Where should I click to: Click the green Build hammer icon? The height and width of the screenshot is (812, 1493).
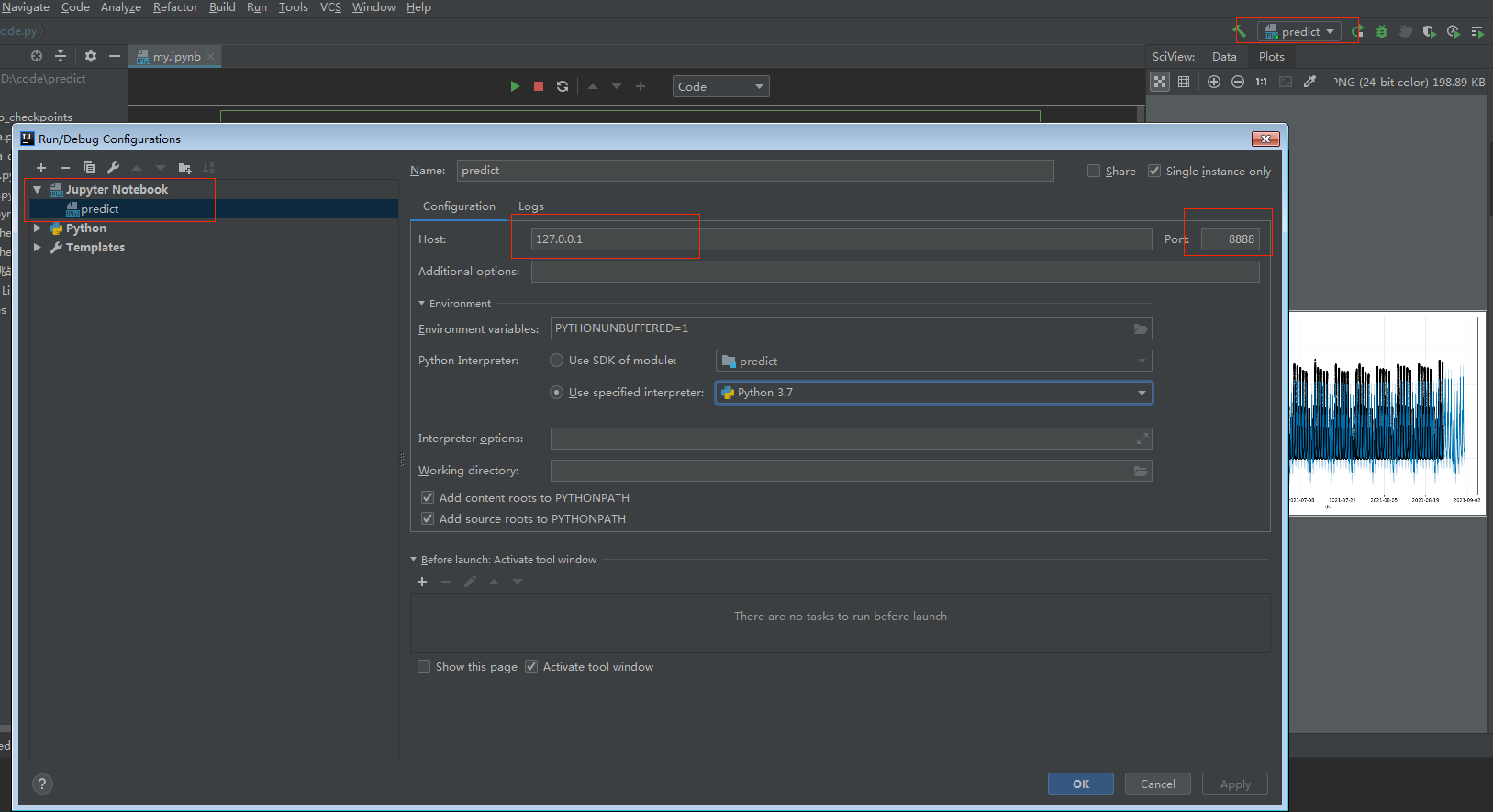click(1239, 31)
